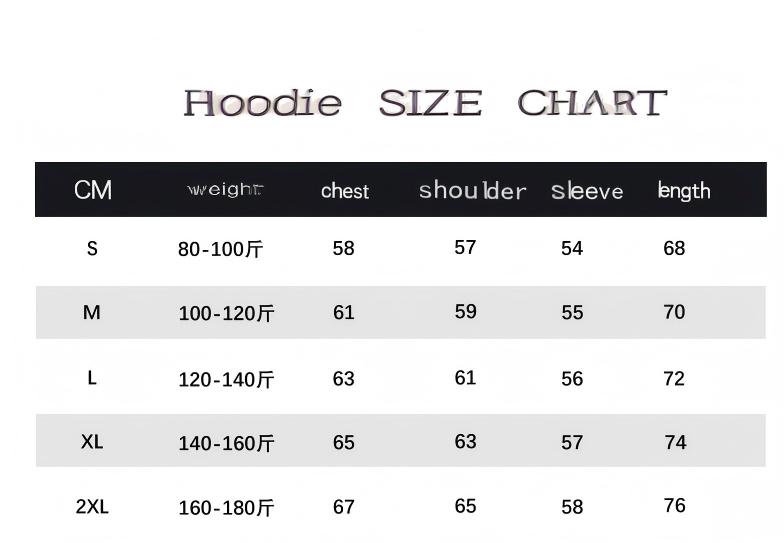The width and height of the screenshot is (784, 543).
Task: Select shoulder value 57 for size S
Action: pyautogui.click(x=465, y=247)
